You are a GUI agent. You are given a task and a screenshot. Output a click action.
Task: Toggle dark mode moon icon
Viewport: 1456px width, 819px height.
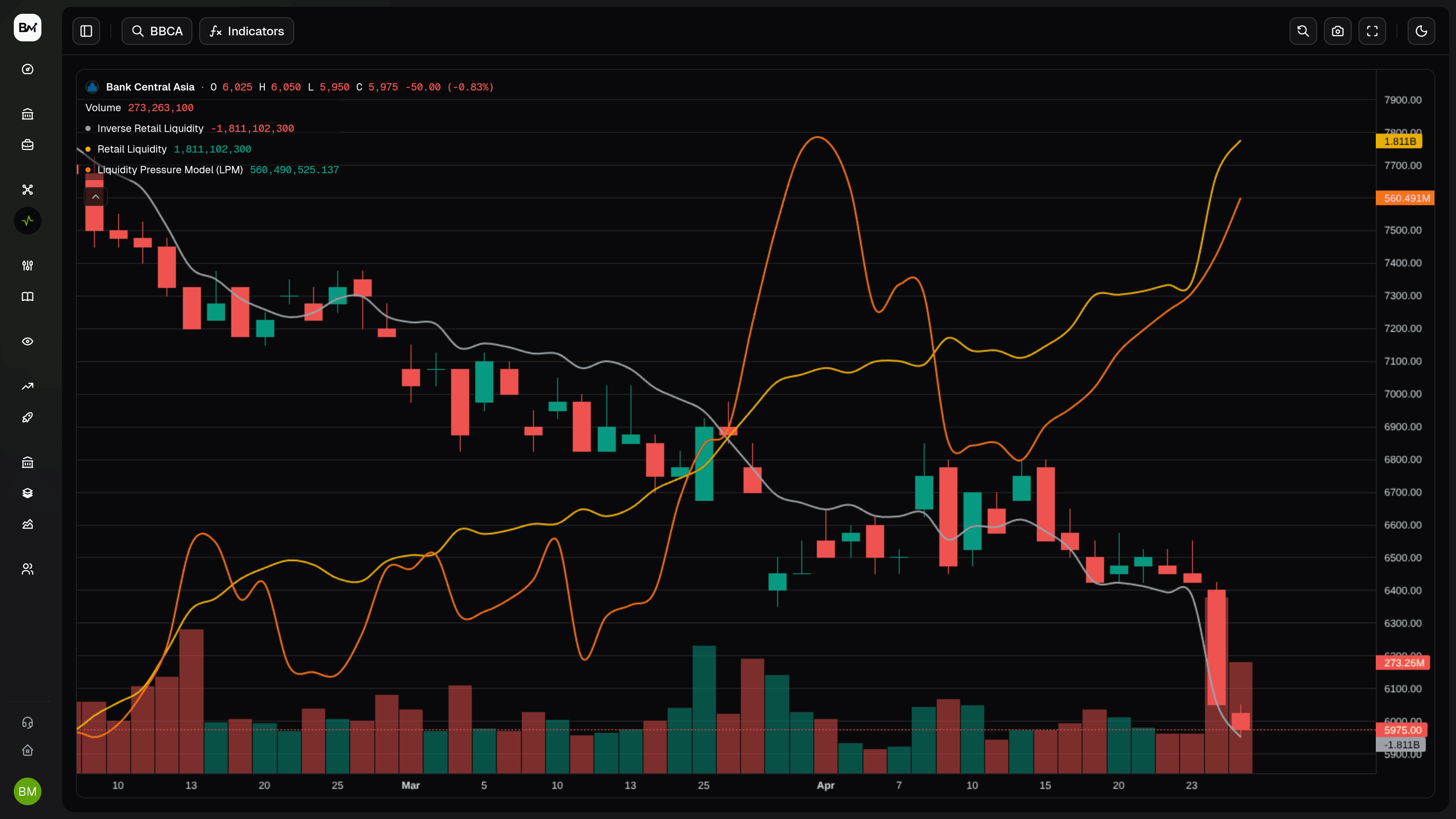click(x=1421, y=31)
